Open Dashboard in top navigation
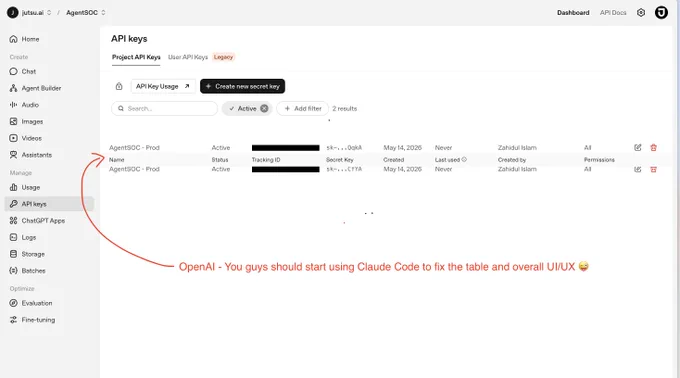Screen dimensions: 680x378 tap(573, 13)
